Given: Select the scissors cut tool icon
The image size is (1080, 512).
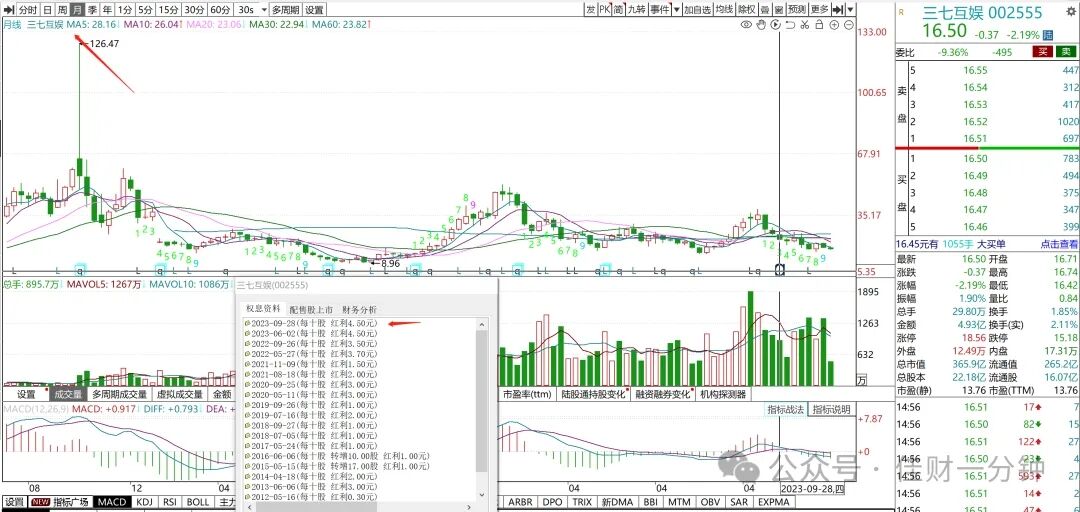Looking at the screenshot, I should click(804, 25).
